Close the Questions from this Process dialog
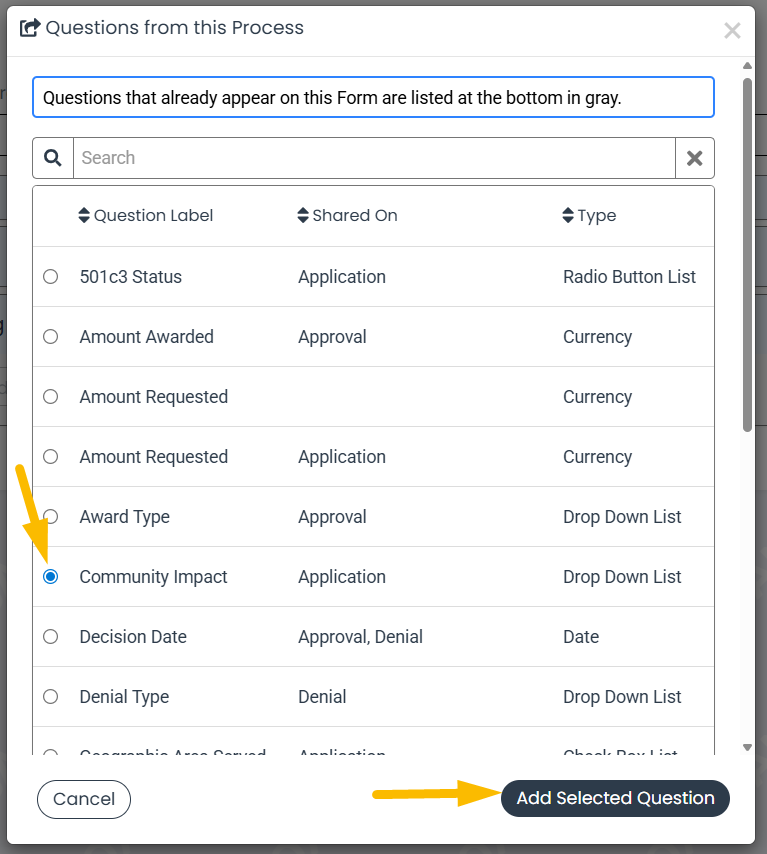Screen dimensions: 767x854 (x=732, y=30)
